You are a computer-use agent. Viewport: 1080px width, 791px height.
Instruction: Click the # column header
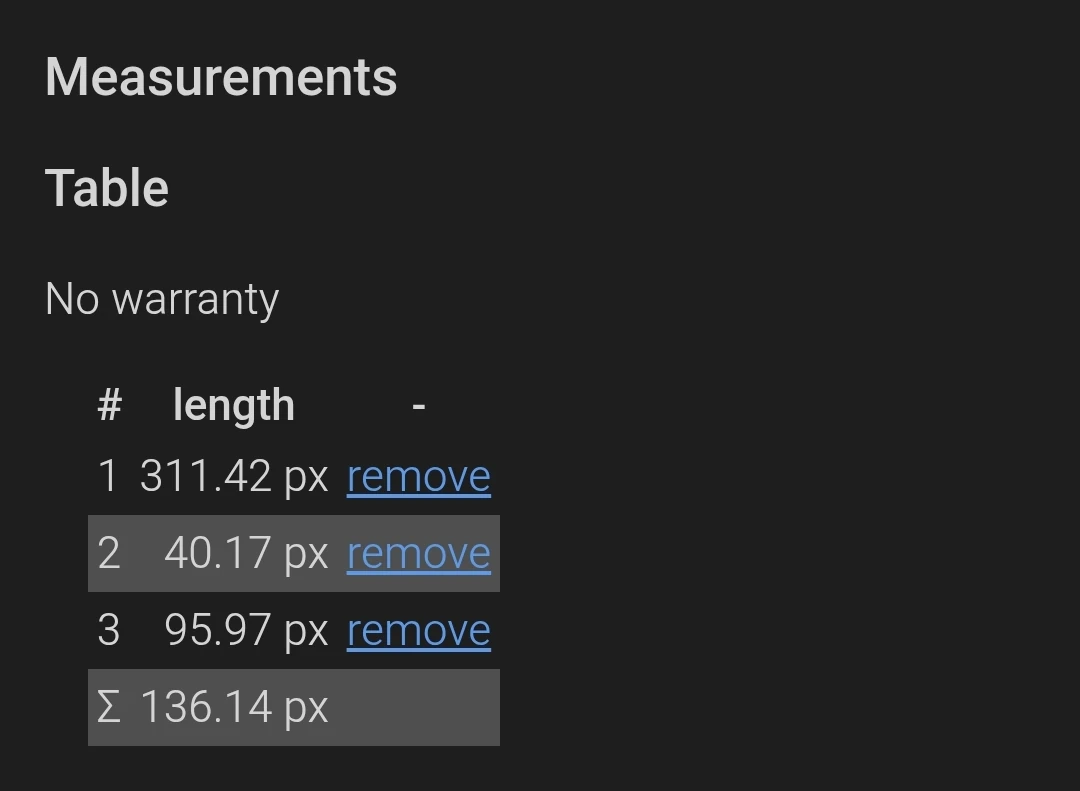(110, 405)
